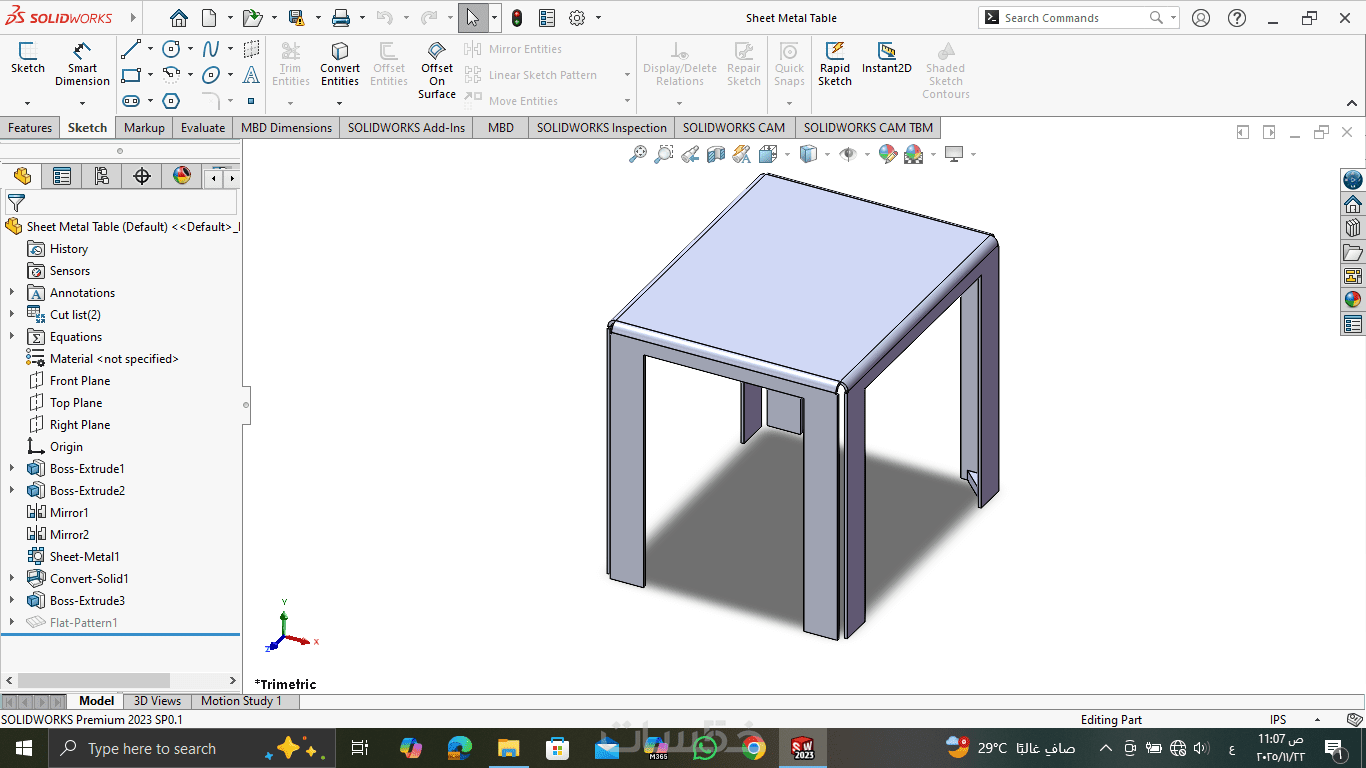Viewport: 1366px width, 768px height.
Task: Expand the Convert-Solid1 feature
Action: click(x=12, y=579)
